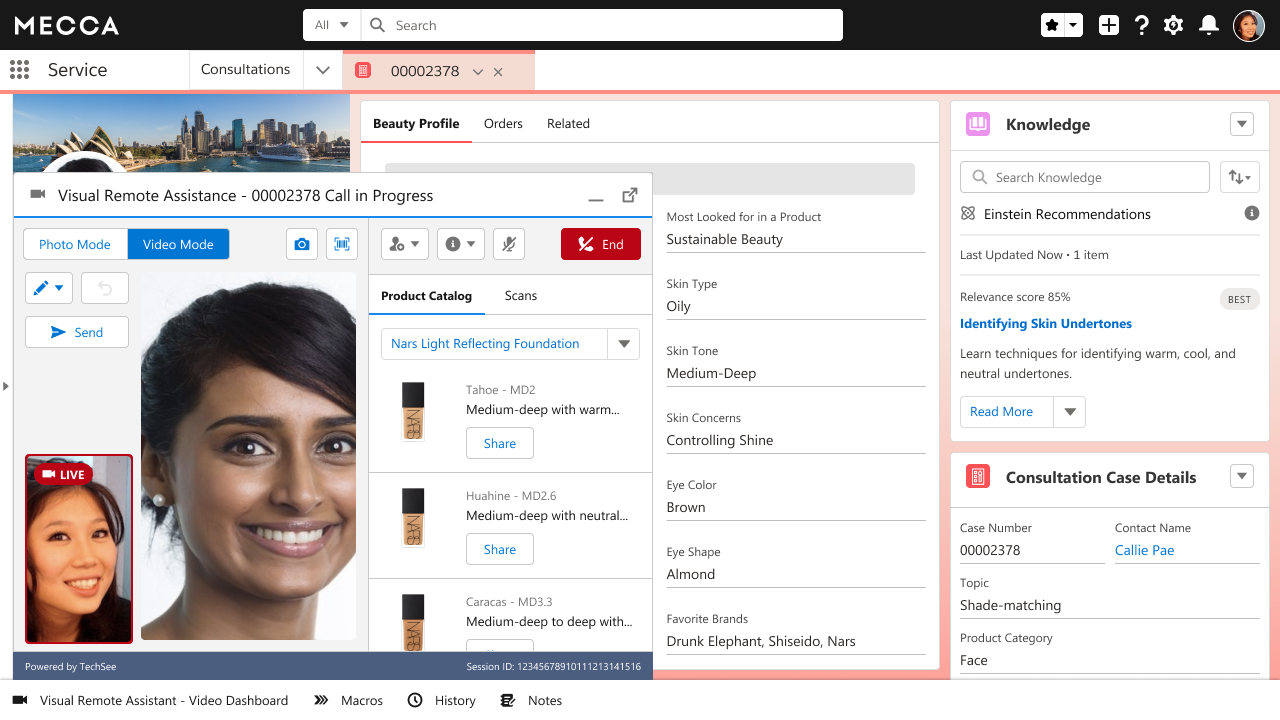Open the notifications bell
The height and width of the screenshot is (720, 1280).
tap(1209, 25)
